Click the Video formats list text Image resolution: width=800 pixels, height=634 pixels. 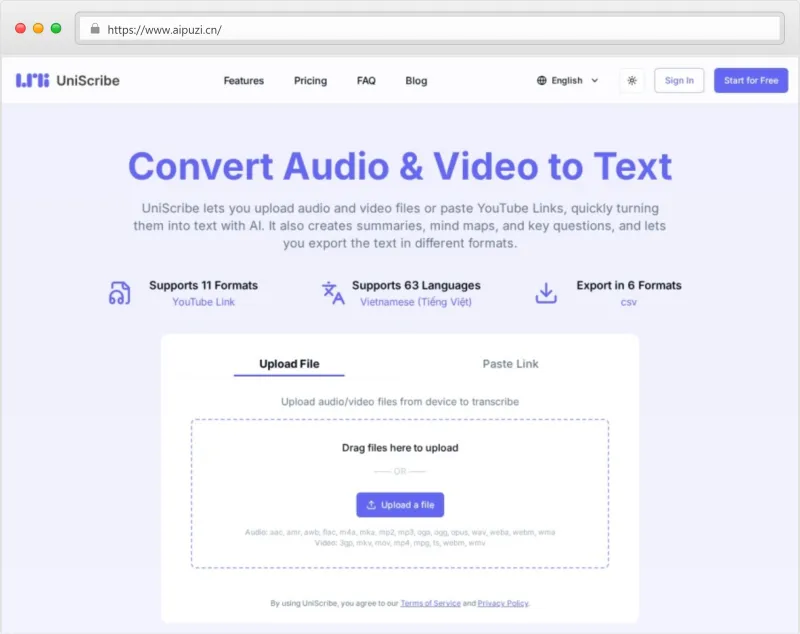[x=400, y=543]
